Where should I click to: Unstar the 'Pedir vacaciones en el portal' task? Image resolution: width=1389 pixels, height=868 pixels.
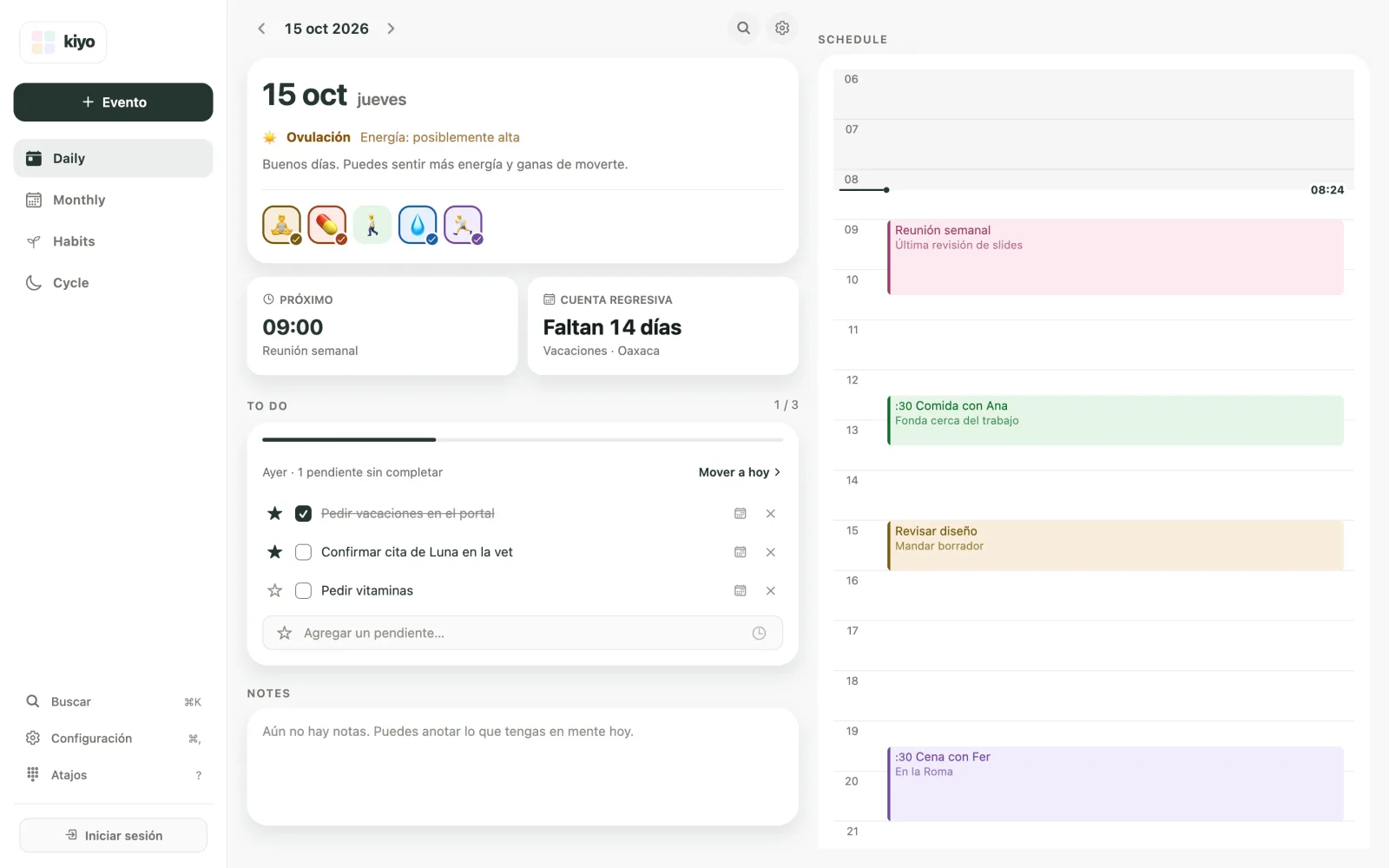click(275, 514)
